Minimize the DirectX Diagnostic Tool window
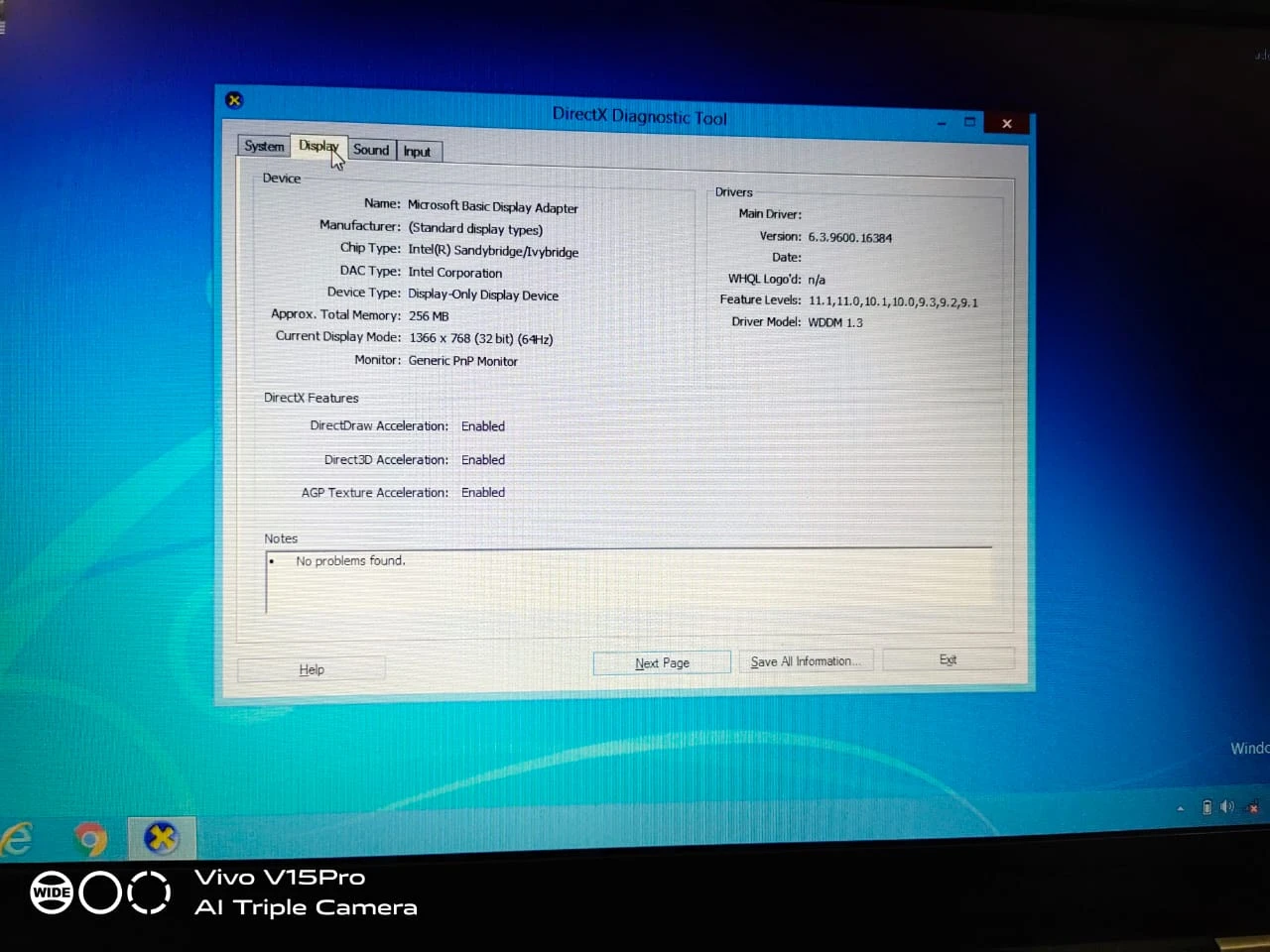Screen dimensions: 1270x952 [942, 123]
